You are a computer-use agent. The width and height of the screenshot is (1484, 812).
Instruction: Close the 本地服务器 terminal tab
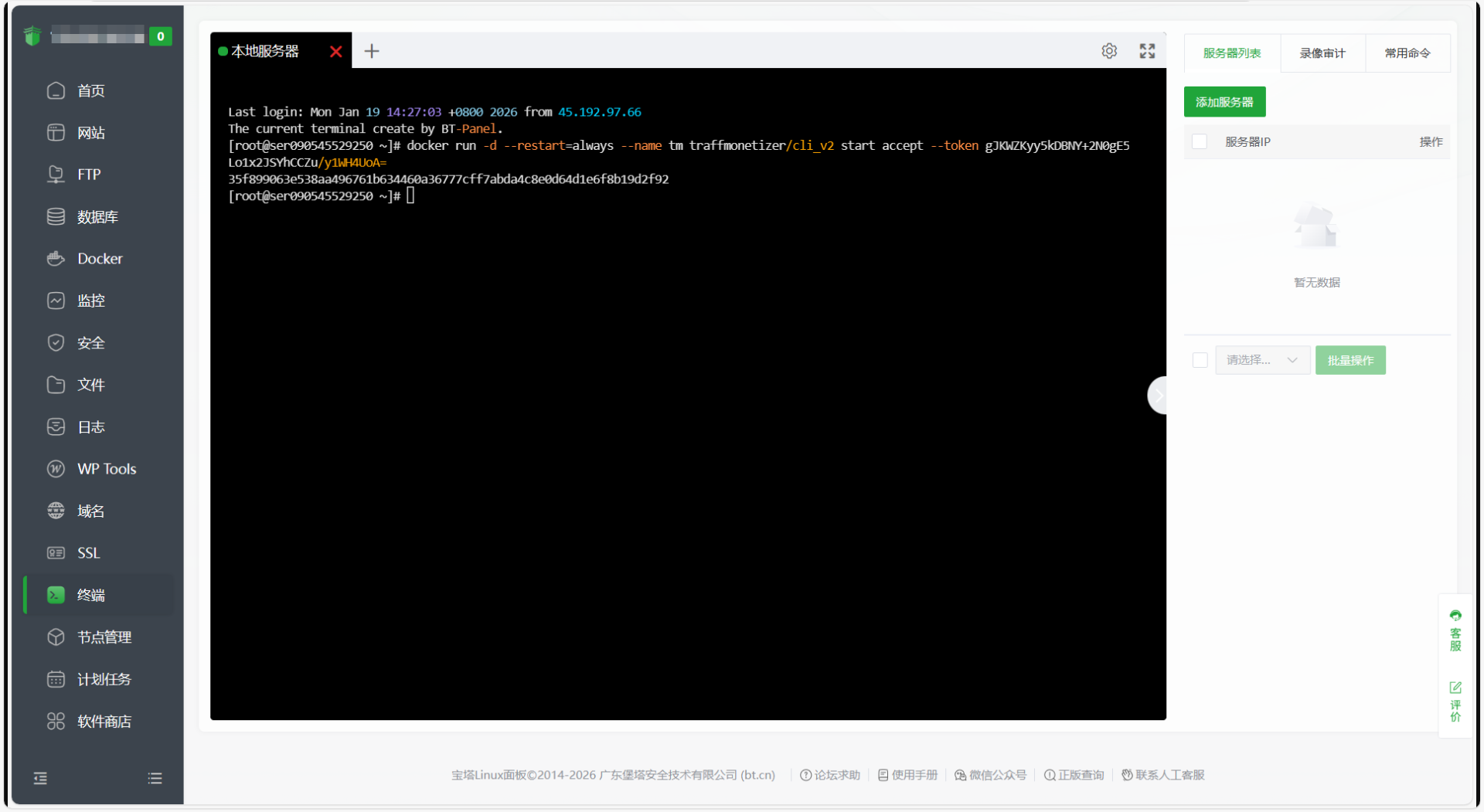[335, 52]
